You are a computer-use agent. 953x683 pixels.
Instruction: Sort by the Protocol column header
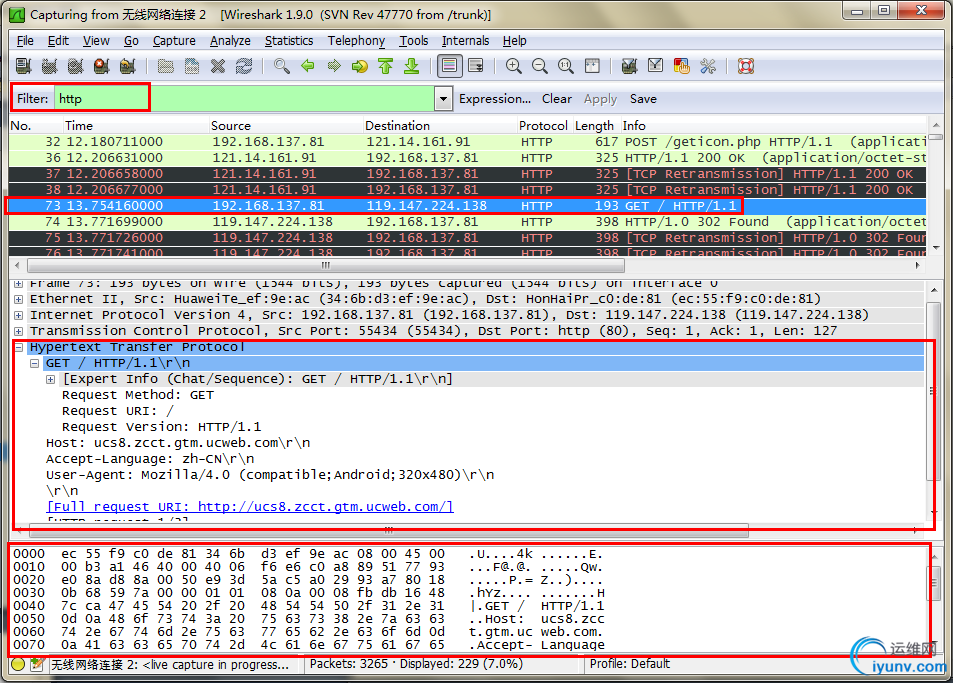tap(543, 126)
